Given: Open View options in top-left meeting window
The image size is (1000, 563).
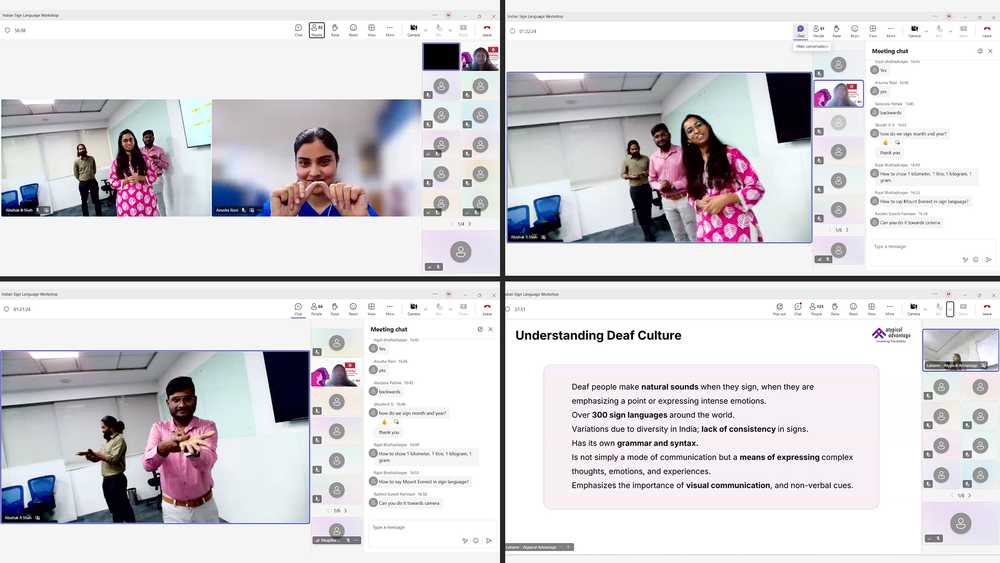Looking at the screenshot, I should tap(372, 30).
